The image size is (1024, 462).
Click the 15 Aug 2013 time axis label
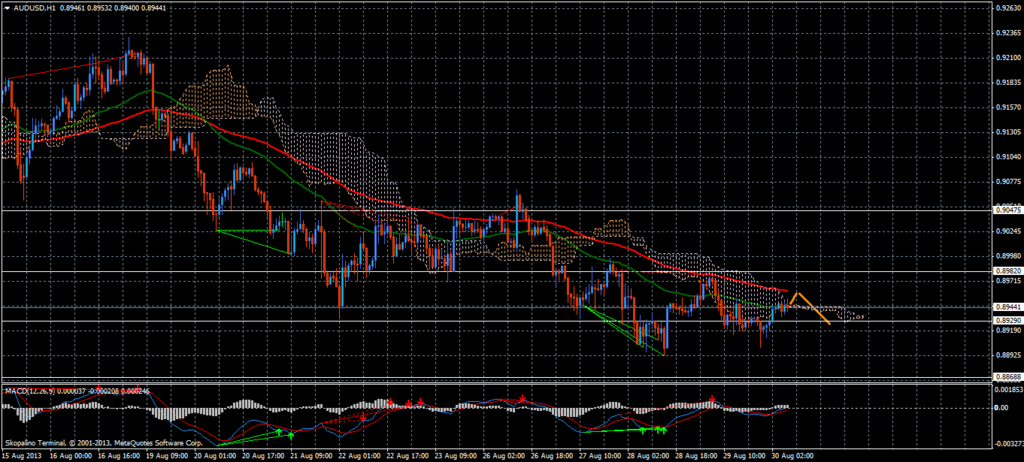[x=20, y=454]
